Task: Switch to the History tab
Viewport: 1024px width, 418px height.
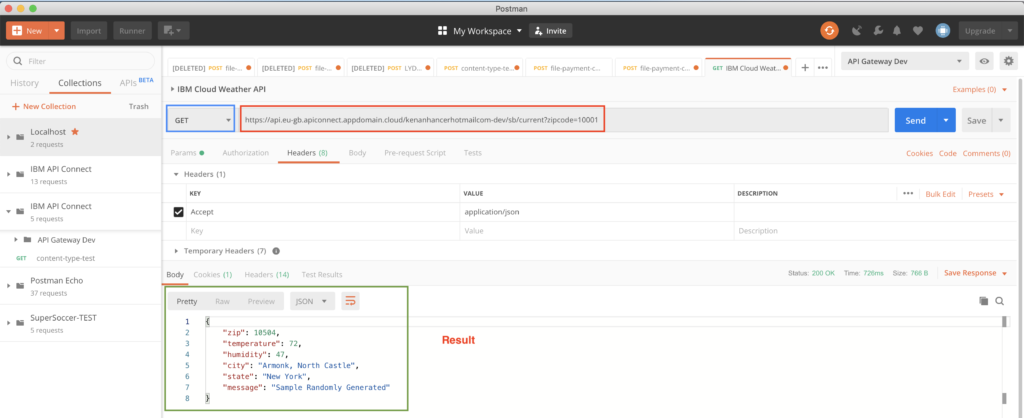Action: click(x=24, y=83)
